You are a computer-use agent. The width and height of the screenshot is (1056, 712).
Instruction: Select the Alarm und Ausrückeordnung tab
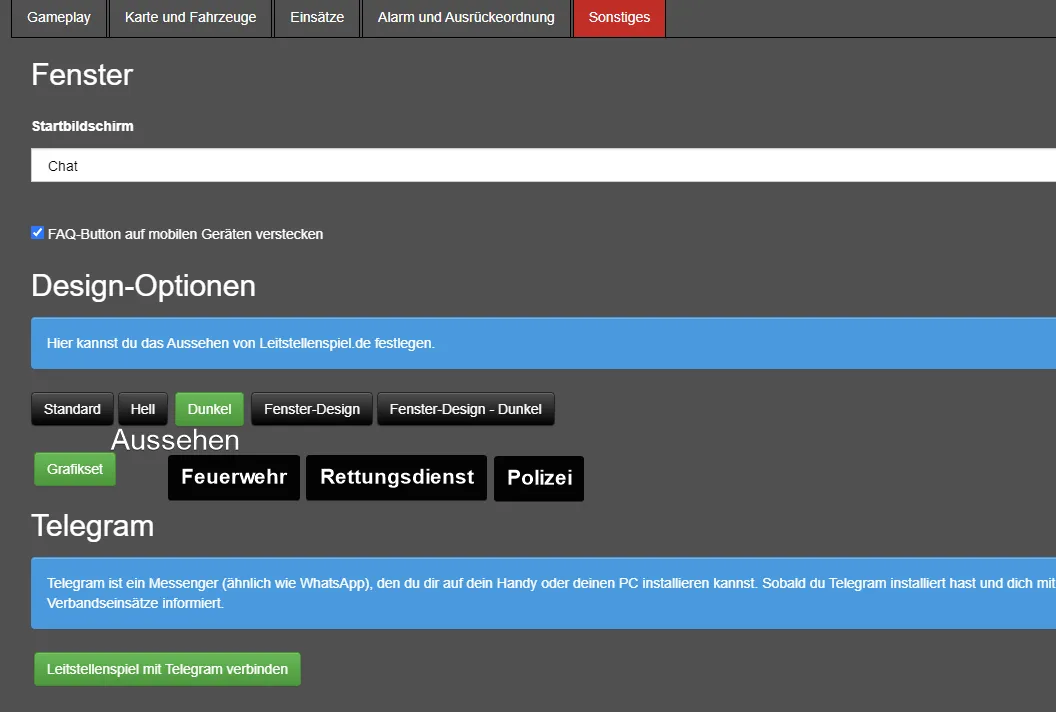tap(466, 18)
